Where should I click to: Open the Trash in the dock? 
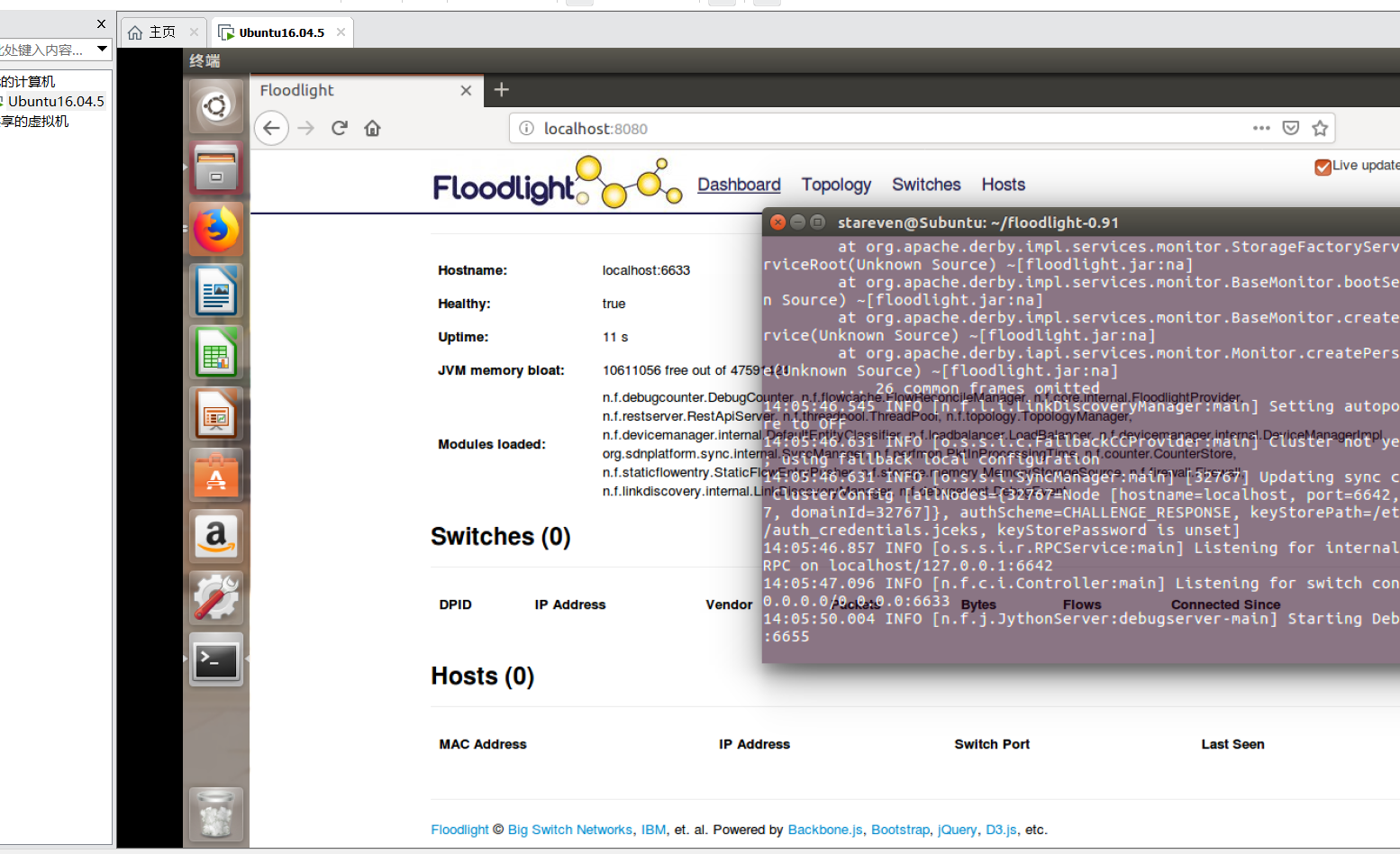pyautogui.click(x=216, y=814)
